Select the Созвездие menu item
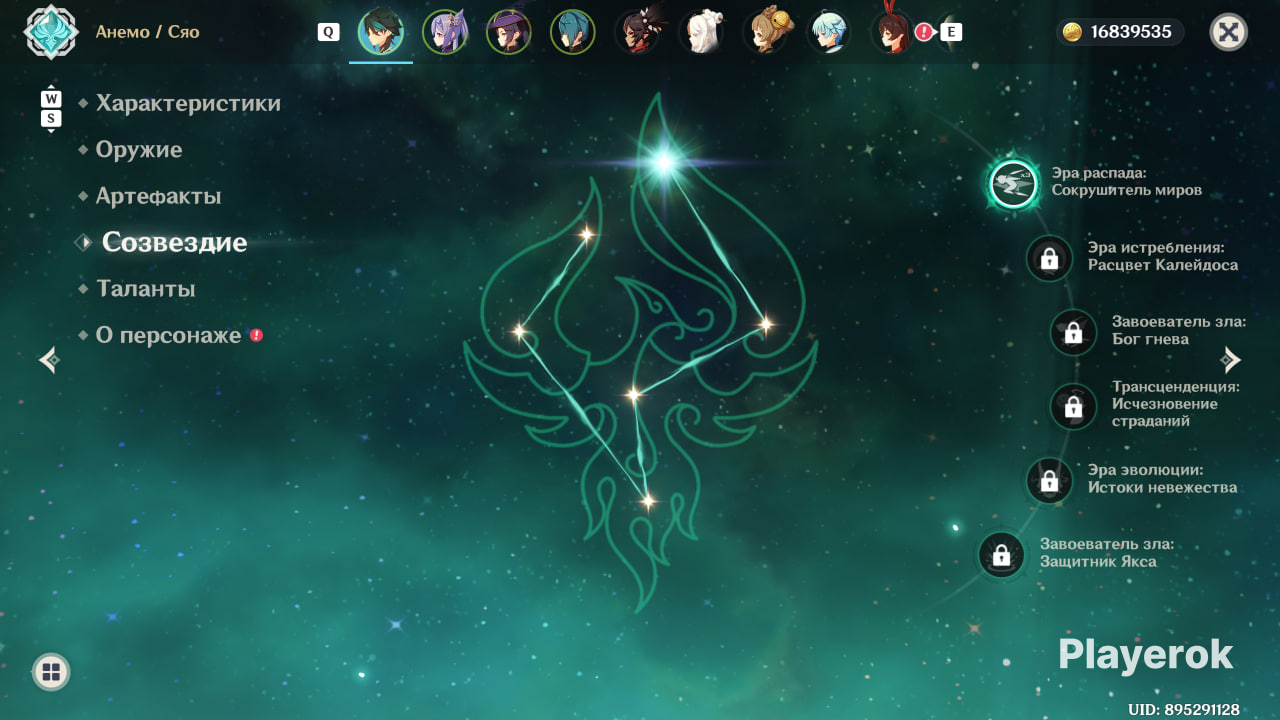The height and width of the screenshot is (720, 1280). pos(174,242)
